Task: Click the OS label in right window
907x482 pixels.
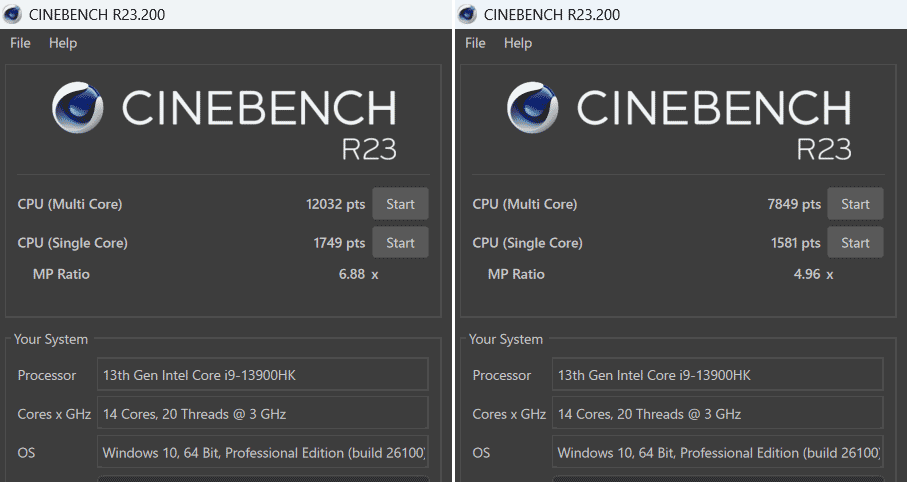Action: (x=481, y=452)
